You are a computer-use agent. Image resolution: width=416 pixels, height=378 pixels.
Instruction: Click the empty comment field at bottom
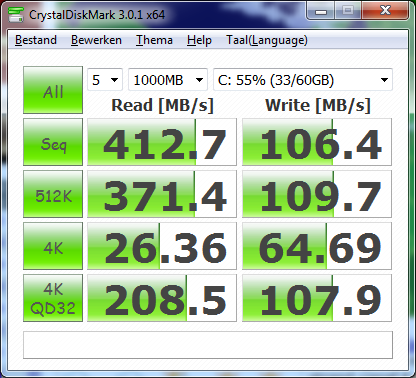pyautogui.click(x=208, y=345)
